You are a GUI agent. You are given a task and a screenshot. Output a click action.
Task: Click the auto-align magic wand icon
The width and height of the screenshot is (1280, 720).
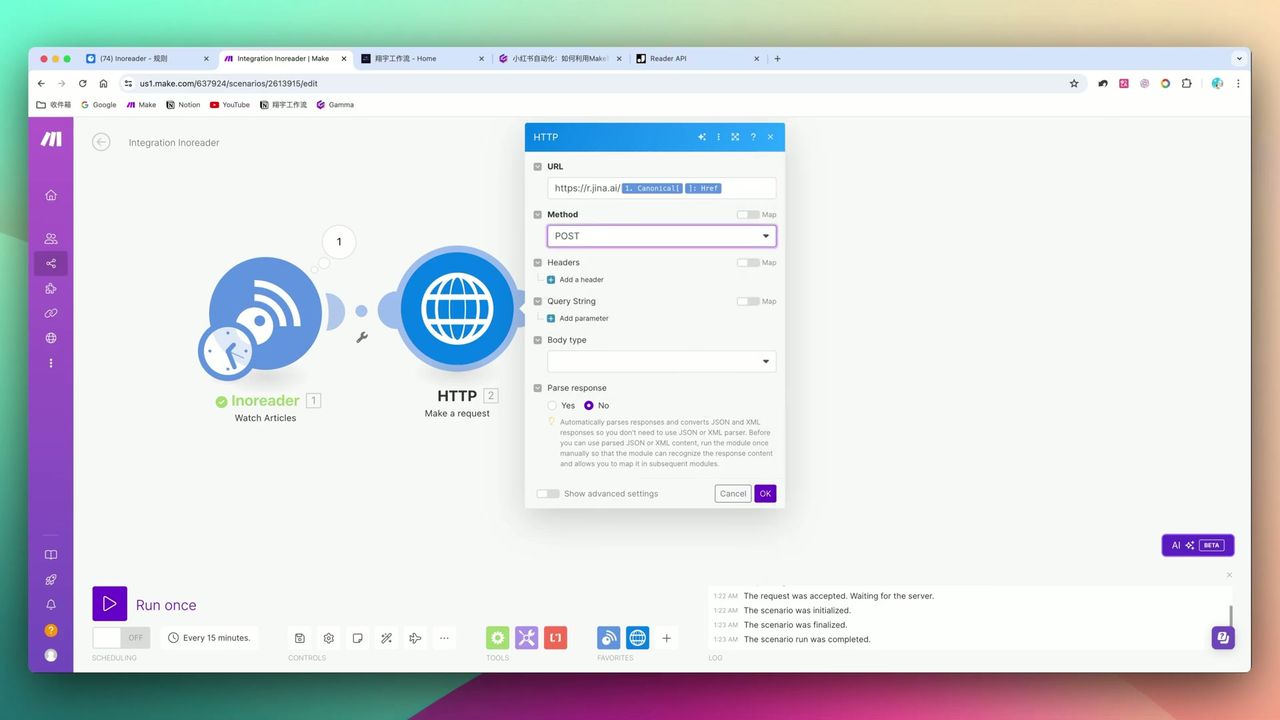point(386,638)
